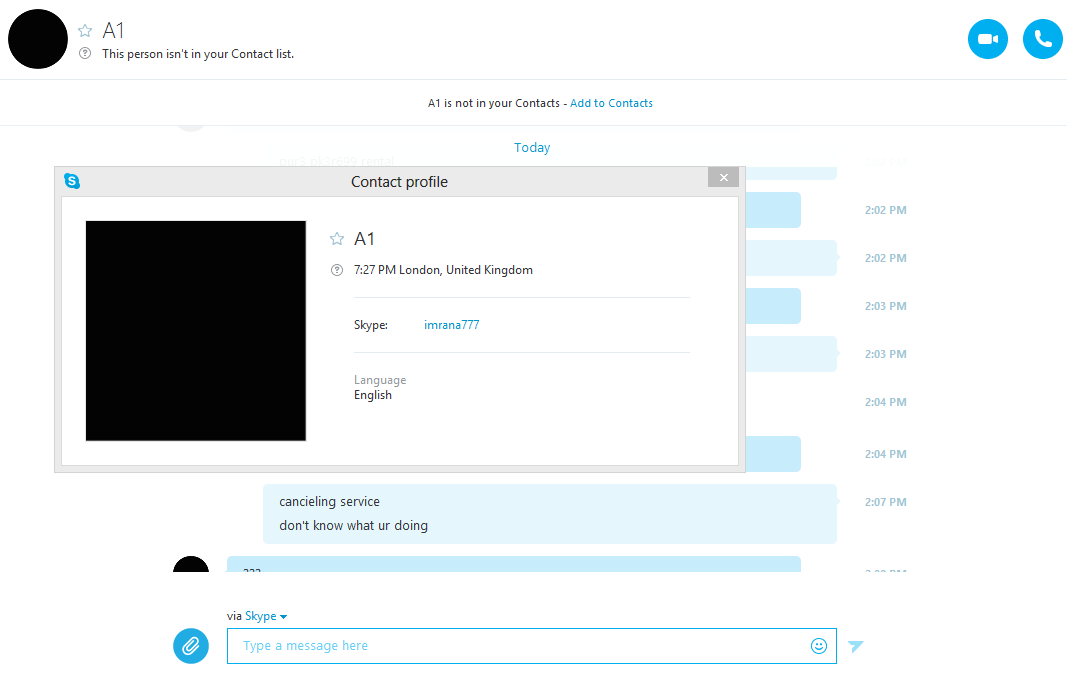Click the send message arrow icon

click(x=855, y=646)
